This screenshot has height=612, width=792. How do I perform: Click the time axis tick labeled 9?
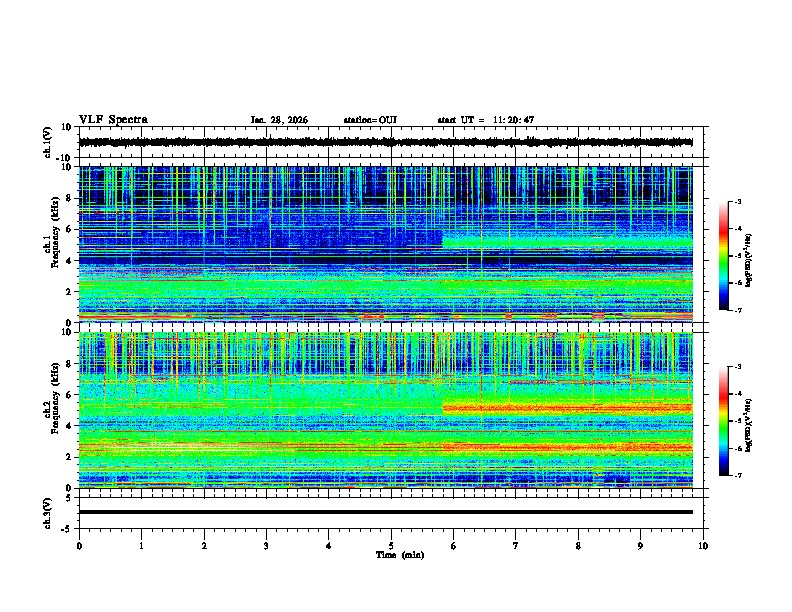pos(640,546)
